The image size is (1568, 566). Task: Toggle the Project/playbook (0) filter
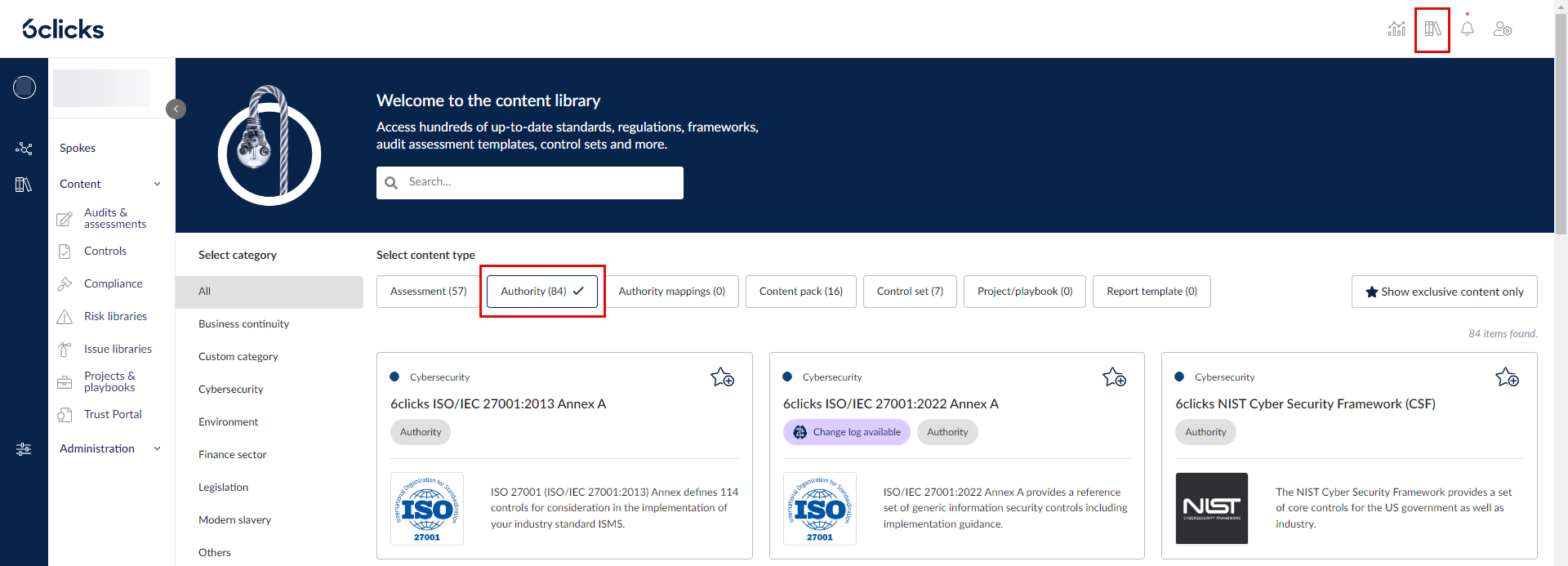[1025, 292]
